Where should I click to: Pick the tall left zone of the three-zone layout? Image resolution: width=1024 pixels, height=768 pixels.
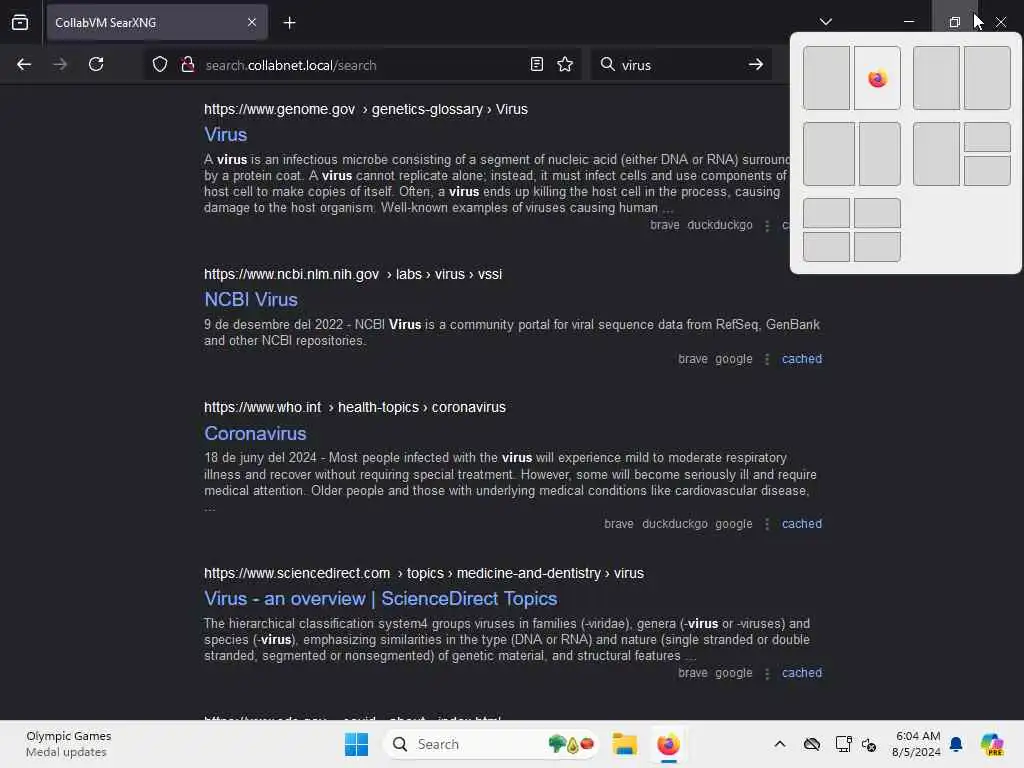point(936,154)
